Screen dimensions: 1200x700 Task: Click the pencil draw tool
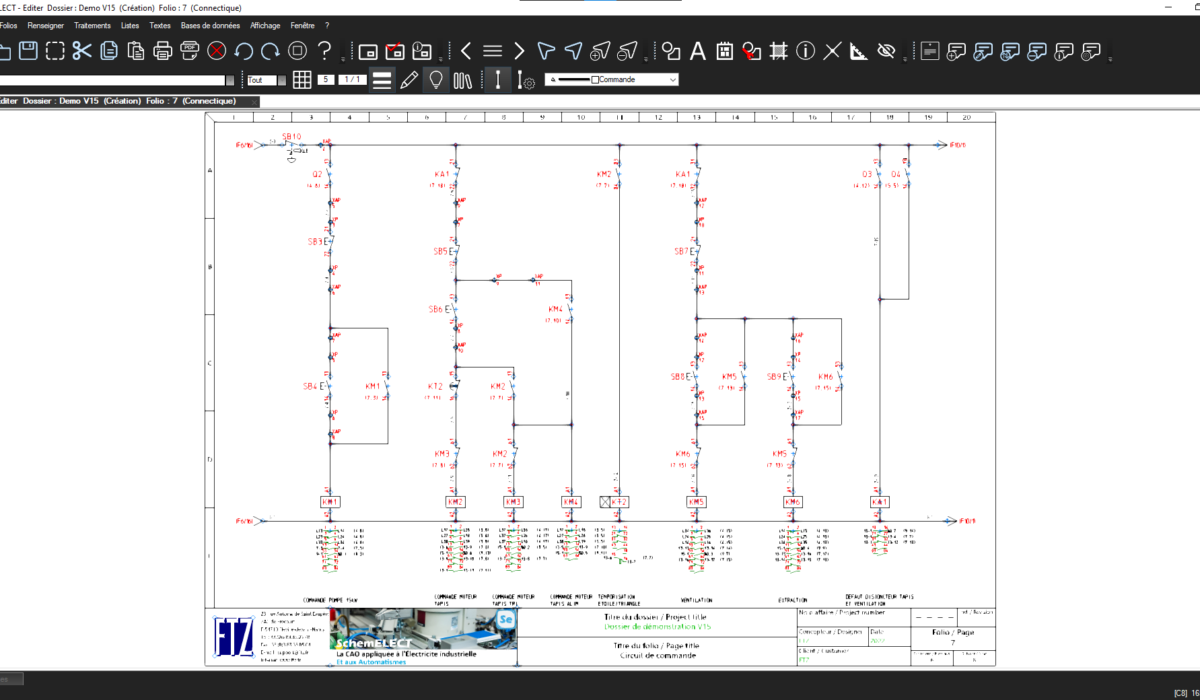pyautogui.click(x=408, y=80)
